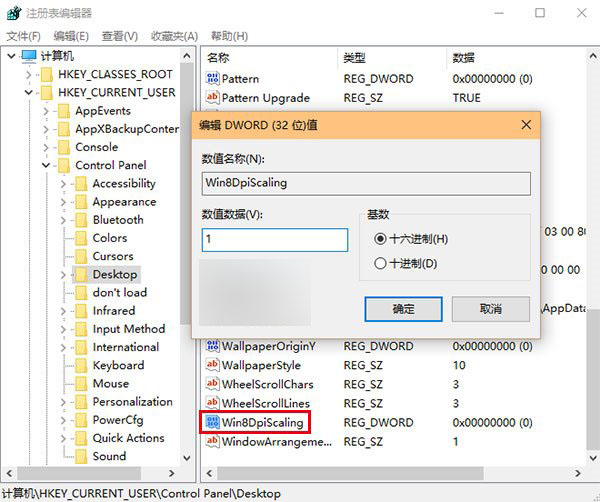Click the Sound folder icon
Viewport: 600px width, 502px height.
click(81, 456)
